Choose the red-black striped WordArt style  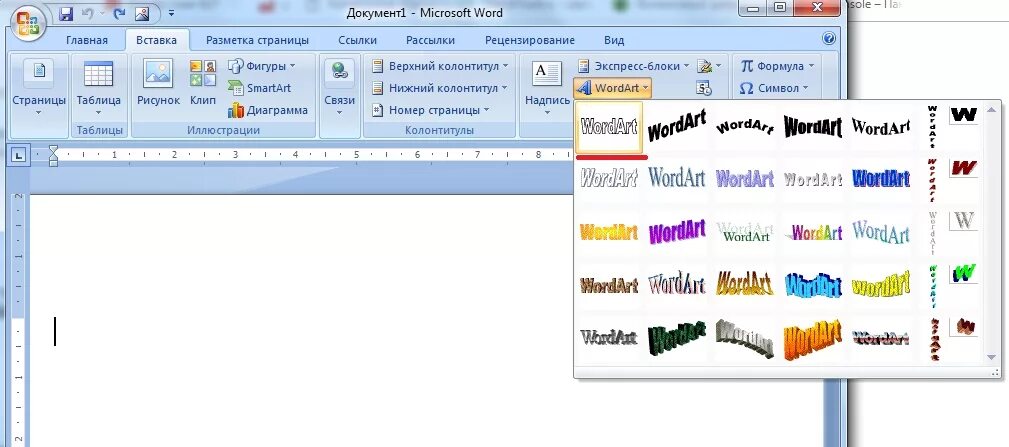[x=880, y=337]
